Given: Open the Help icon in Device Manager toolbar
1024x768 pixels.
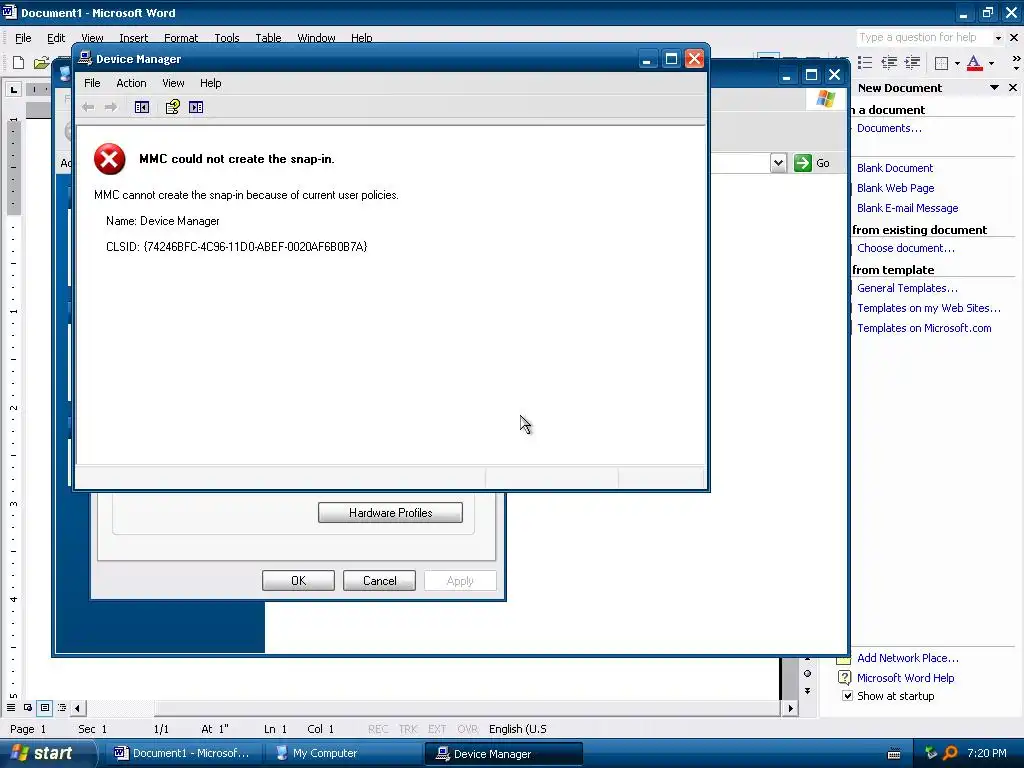Looking at the screenshot, I should (172, 107).
